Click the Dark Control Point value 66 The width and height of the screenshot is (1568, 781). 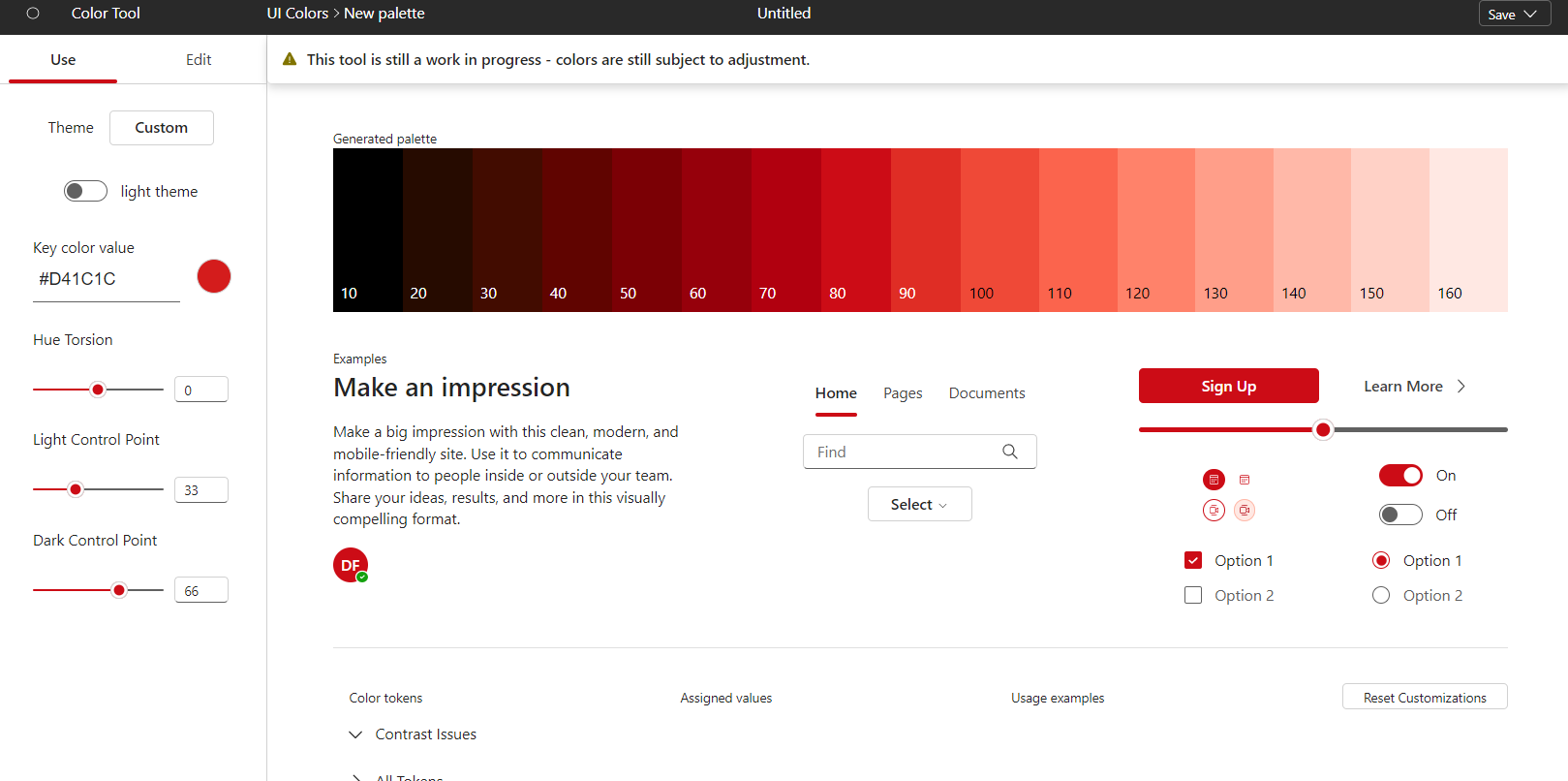[201, 590]
